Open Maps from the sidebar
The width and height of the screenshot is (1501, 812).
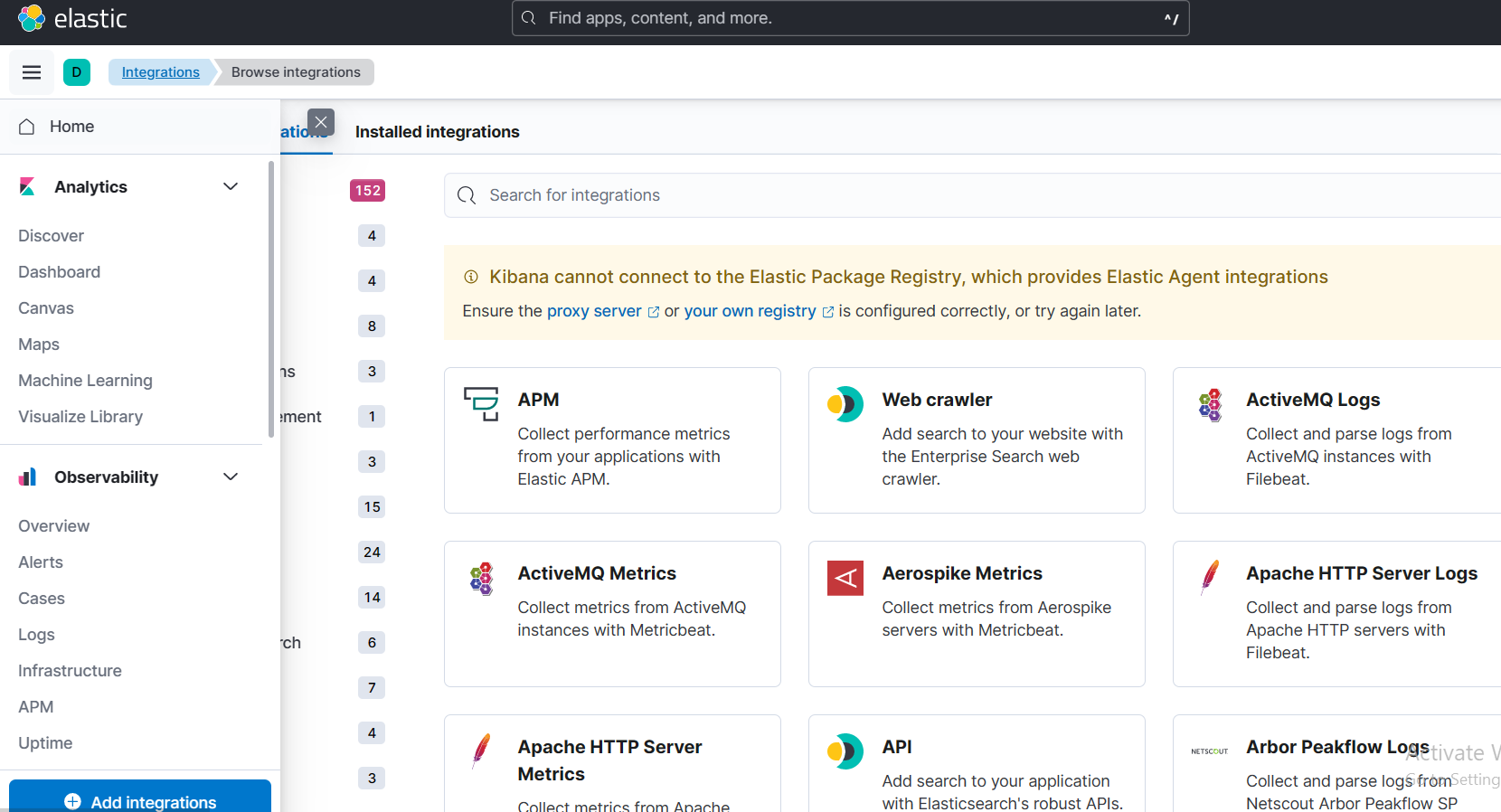pyautogui.click(x=39, y=345)
